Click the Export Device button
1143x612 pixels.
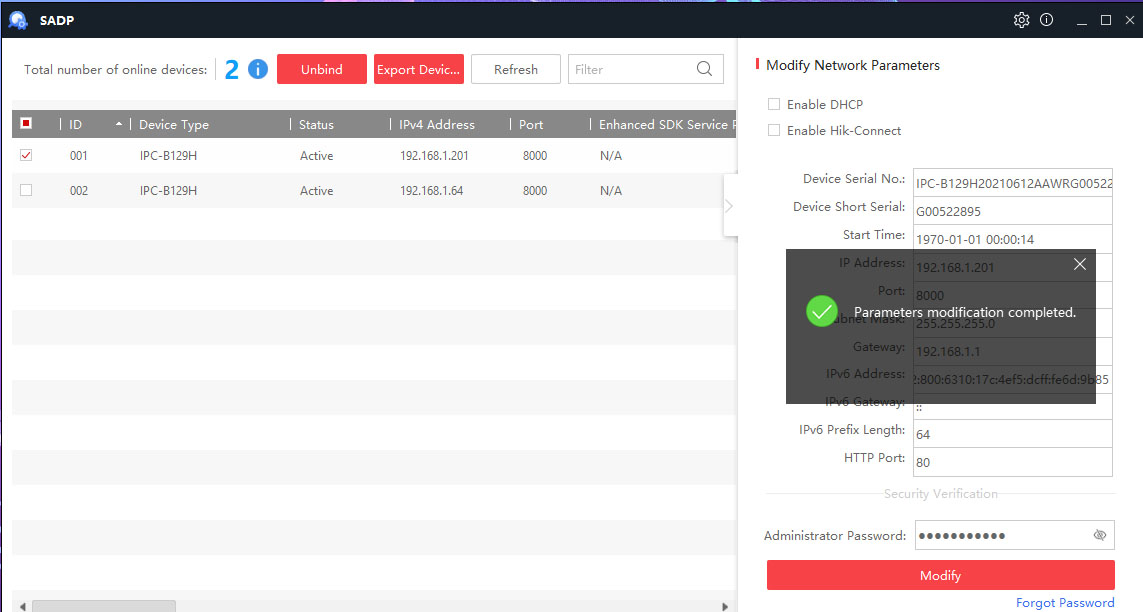[418, 69]
